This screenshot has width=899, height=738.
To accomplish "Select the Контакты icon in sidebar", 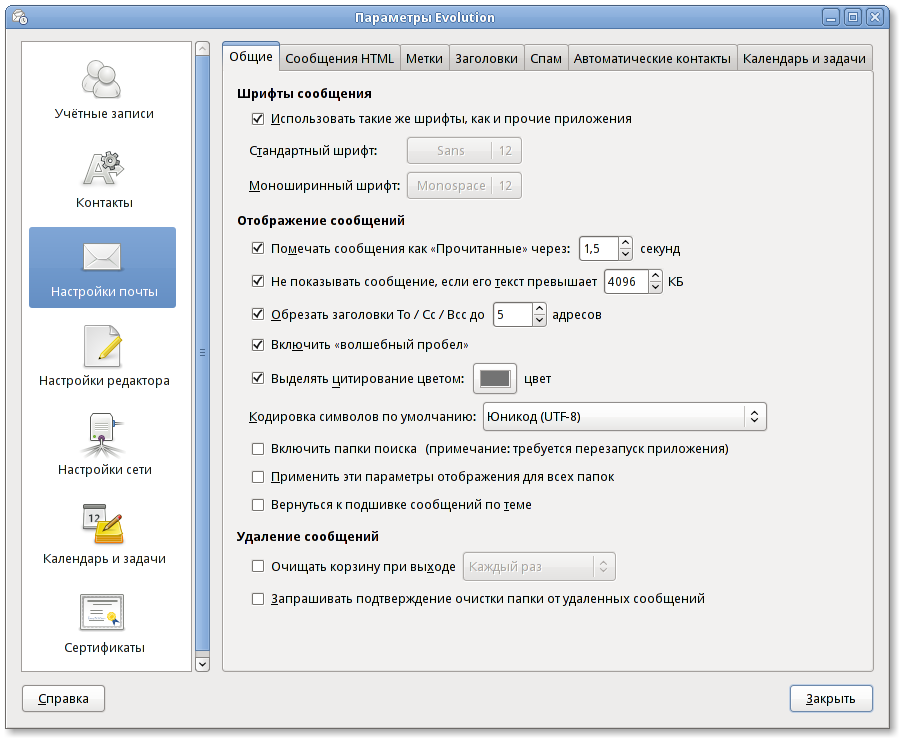I will click(104, 167).
